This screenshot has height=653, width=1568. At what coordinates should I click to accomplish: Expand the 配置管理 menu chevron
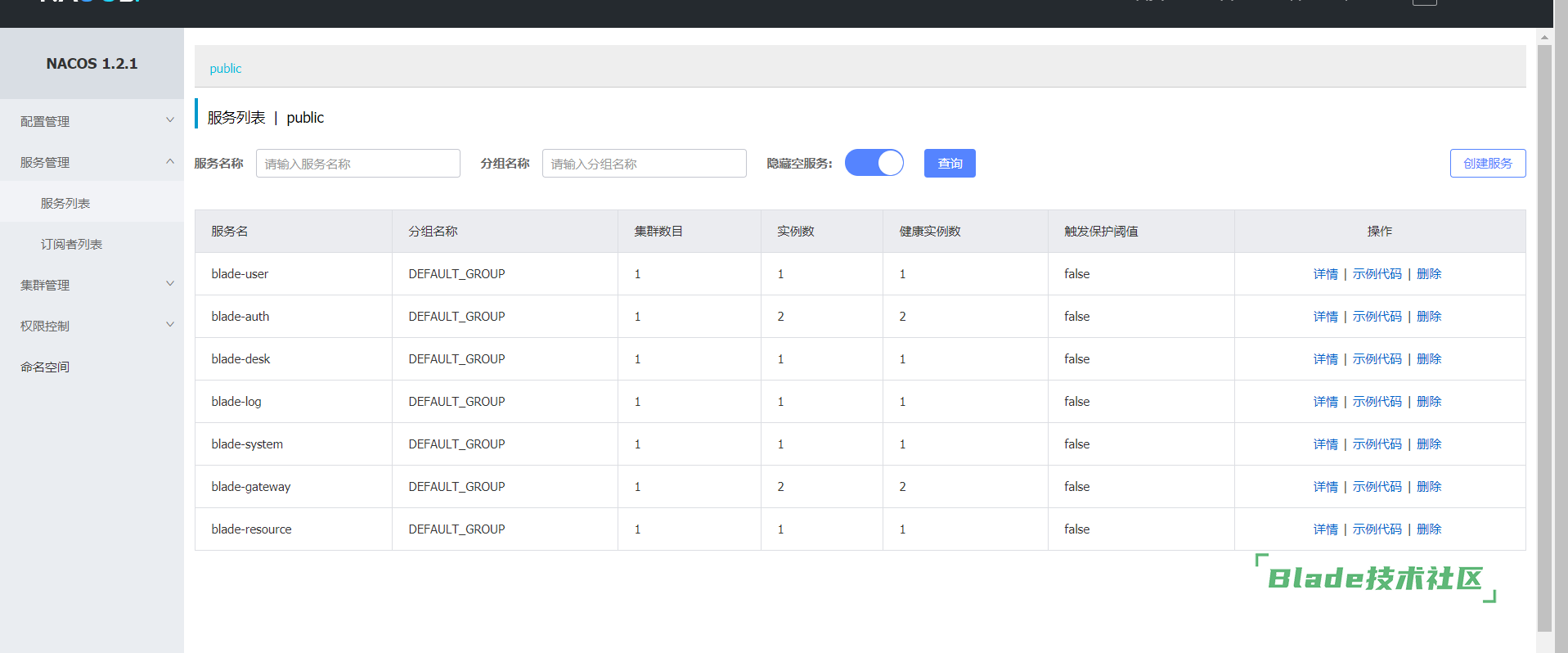tap(170, 120)
